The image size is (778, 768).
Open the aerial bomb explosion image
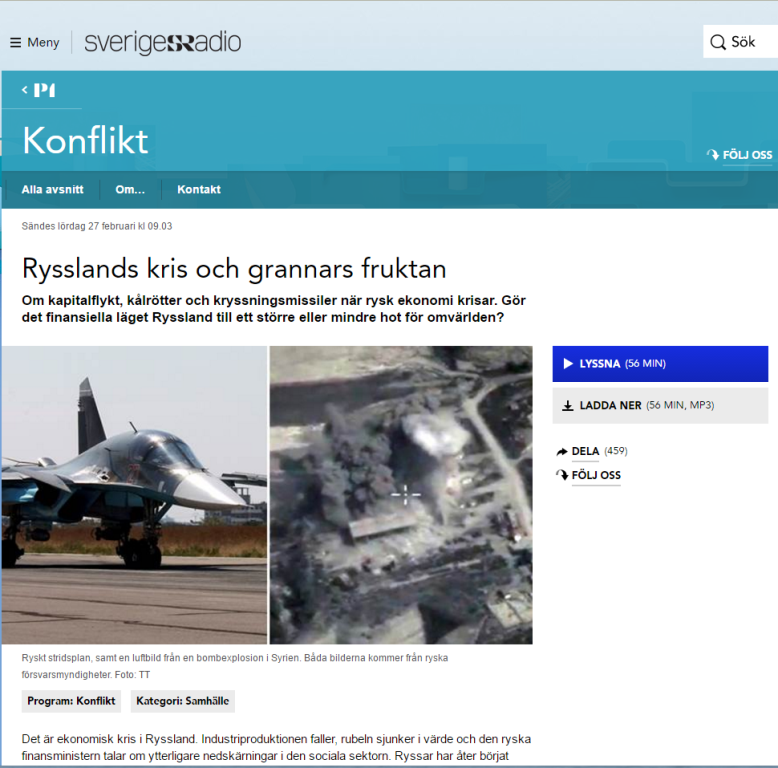(401, 494)
